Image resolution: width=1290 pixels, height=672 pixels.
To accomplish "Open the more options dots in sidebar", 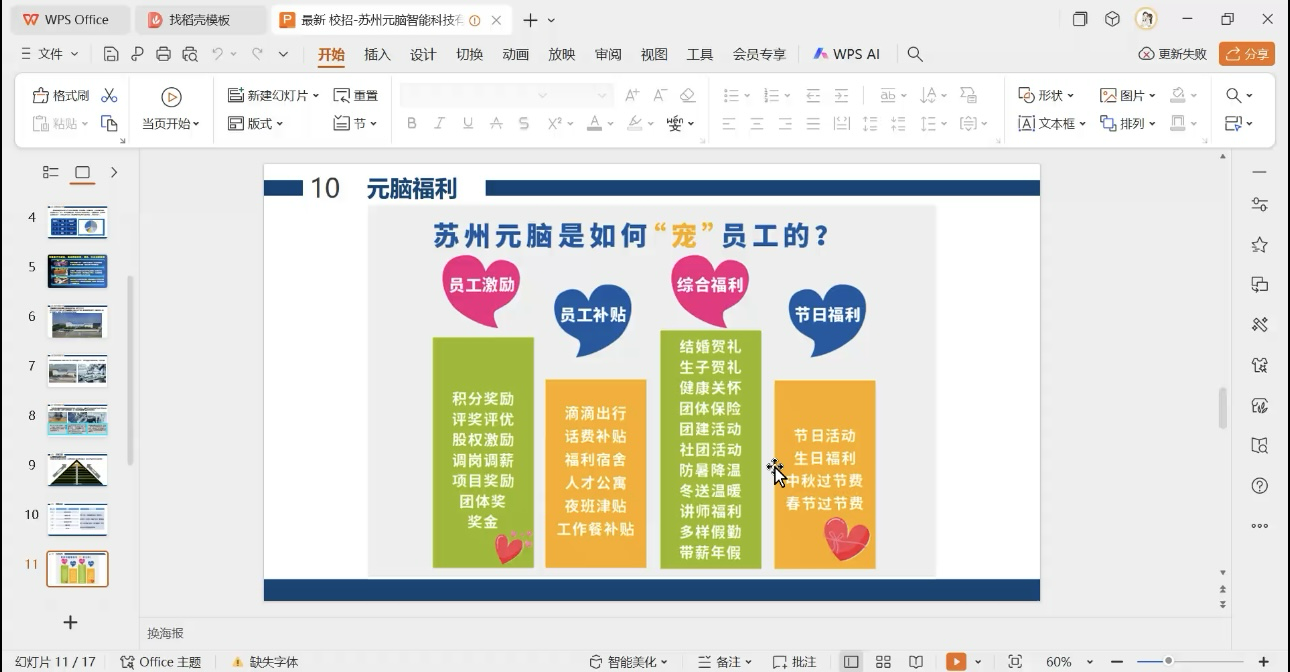I will pos(1260,526).
